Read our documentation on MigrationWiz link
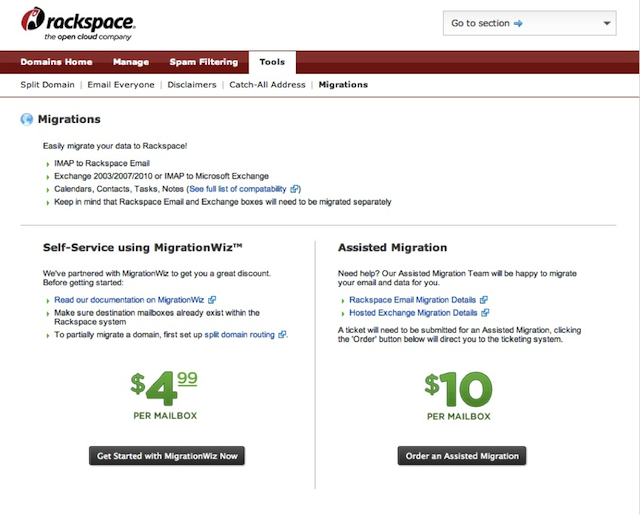This screenshot has height=515, width=640. pos(129,300)
